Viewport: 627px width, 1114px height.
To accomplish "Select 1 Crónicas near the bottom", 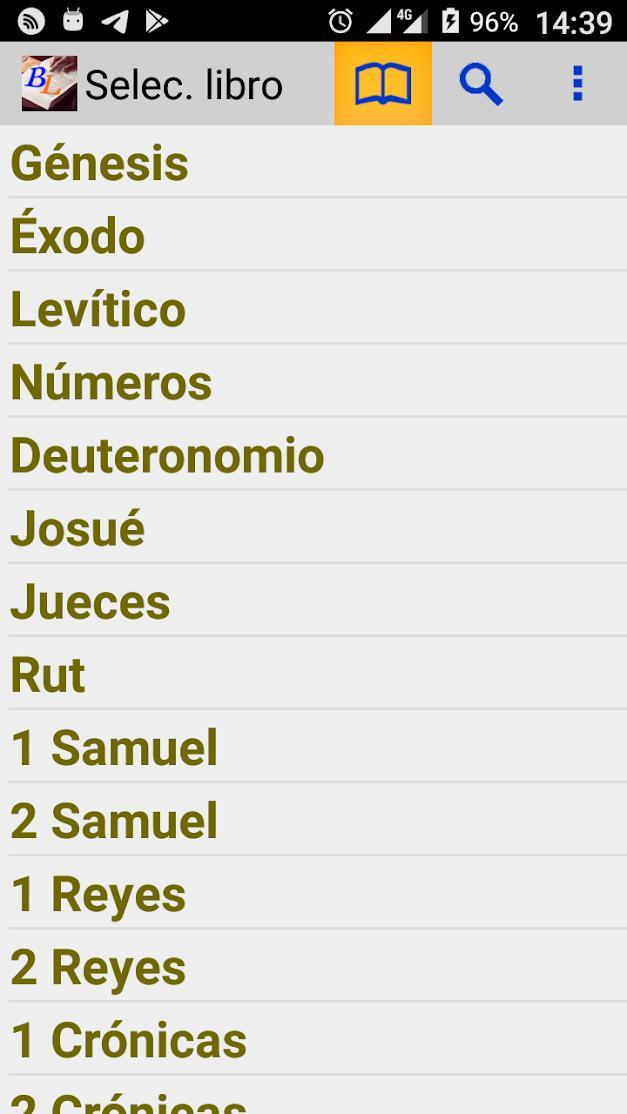I will (x=128, y=1040).
